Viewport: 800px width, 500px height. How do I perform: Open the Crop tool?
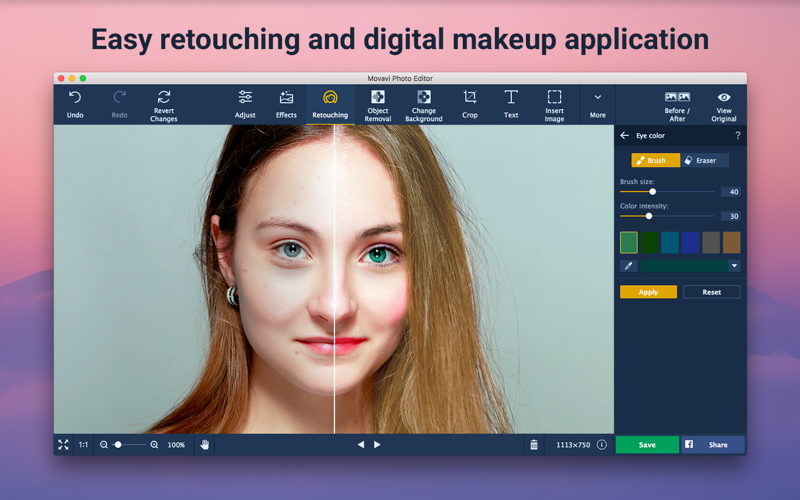point(470,98)
